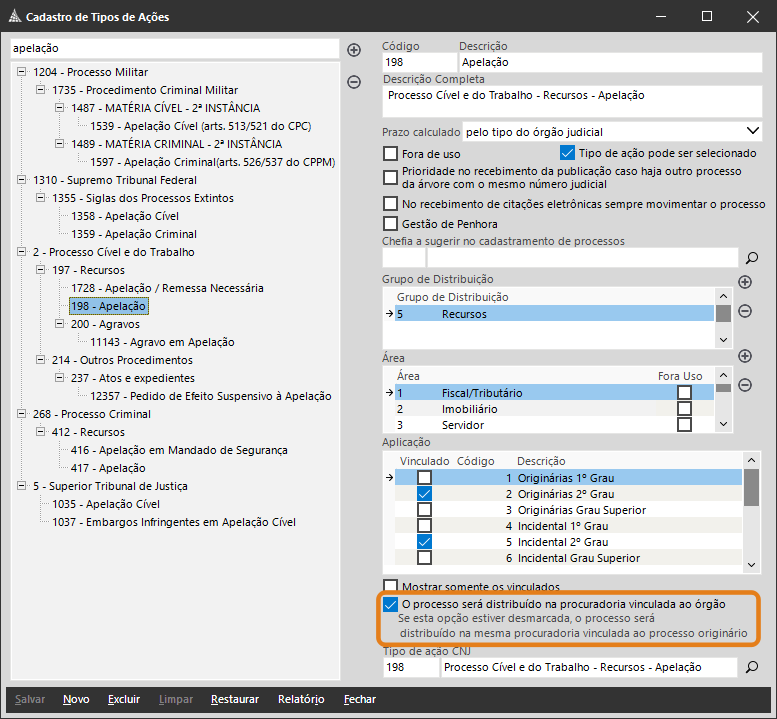Collapse the 1204 - Processo Militar node
This screenshot has height=719, width=777.
coord(22,73)
